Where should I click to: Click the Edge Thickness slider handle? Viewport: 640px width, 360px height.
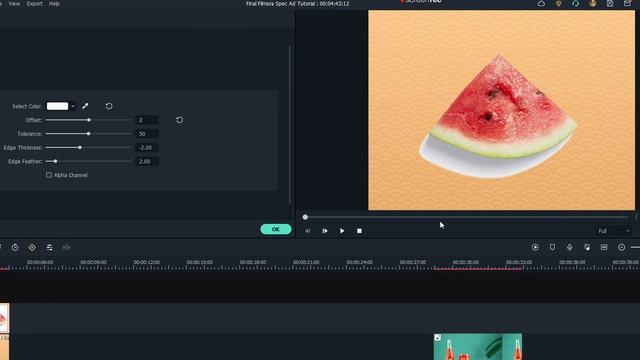pos(80,147)
